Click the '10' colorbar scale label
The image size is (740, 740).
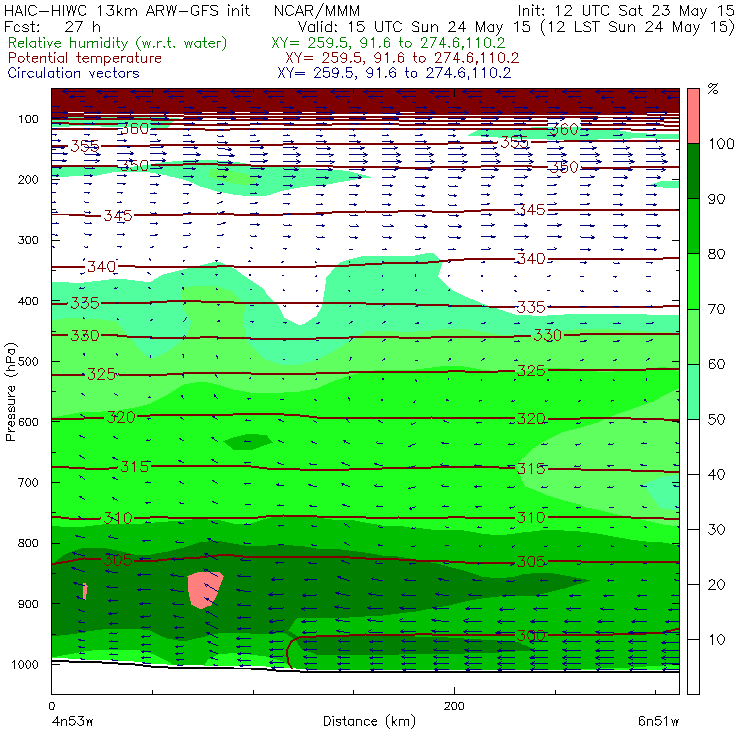click(x=716, y=640)
